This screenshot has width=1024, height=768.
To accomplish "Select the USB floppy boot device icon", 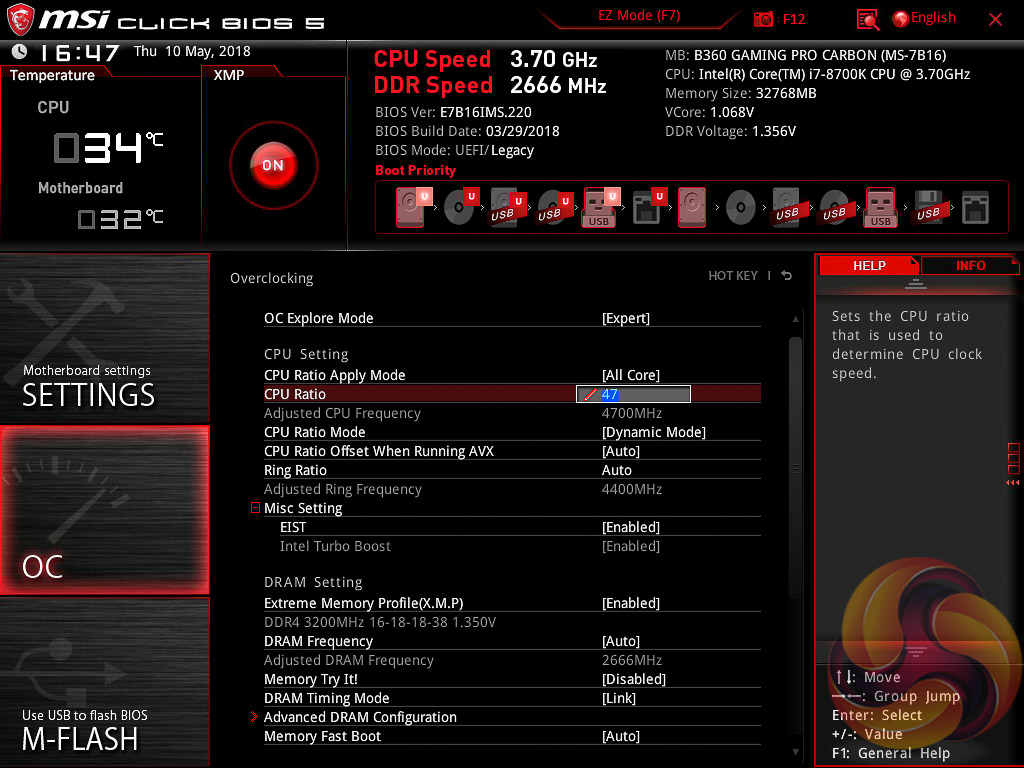I will pyautogui.click(x=928, y=207).
